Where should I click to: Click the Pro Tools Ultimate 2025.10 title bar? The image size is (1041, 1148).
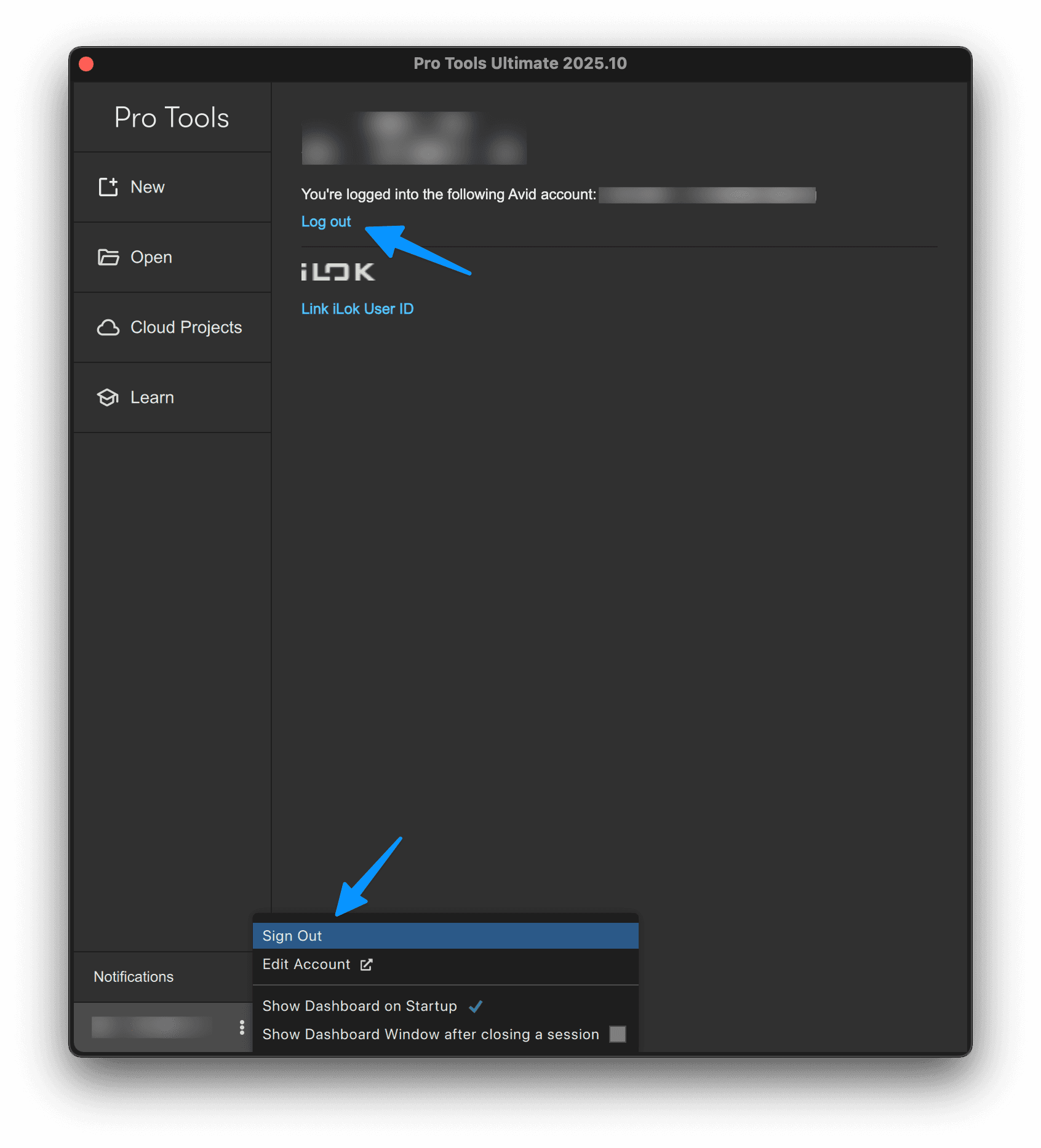[x=520, y=63]
